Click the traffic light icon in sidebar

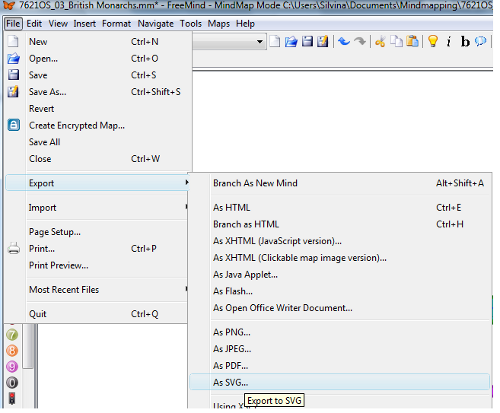tap(12, 399)
